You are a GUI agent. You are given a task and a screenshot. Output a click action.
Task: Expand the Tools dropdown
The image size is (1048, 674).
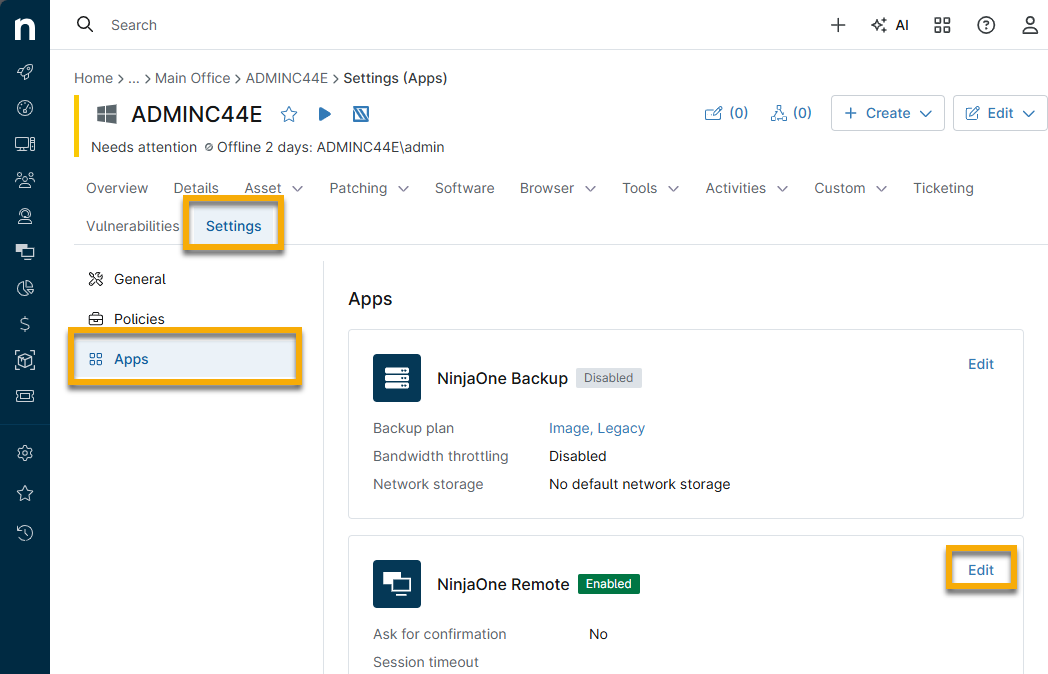[x=650, y=188]
